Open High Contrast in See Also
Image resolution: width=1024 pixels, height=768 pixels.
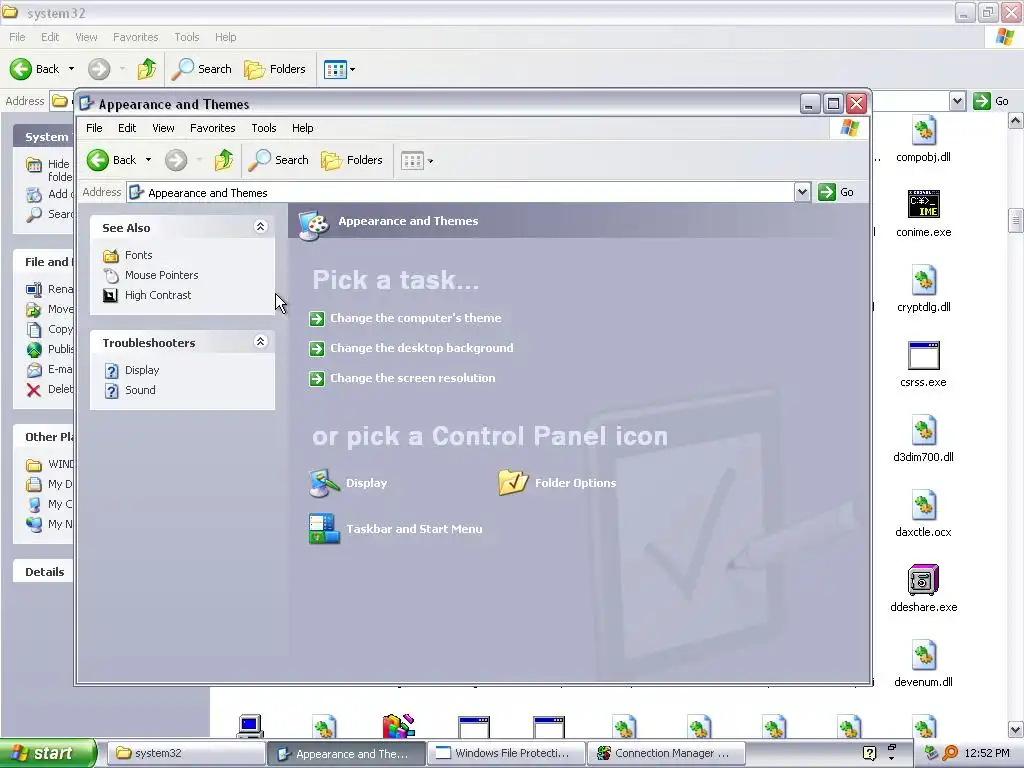point(158,295)
